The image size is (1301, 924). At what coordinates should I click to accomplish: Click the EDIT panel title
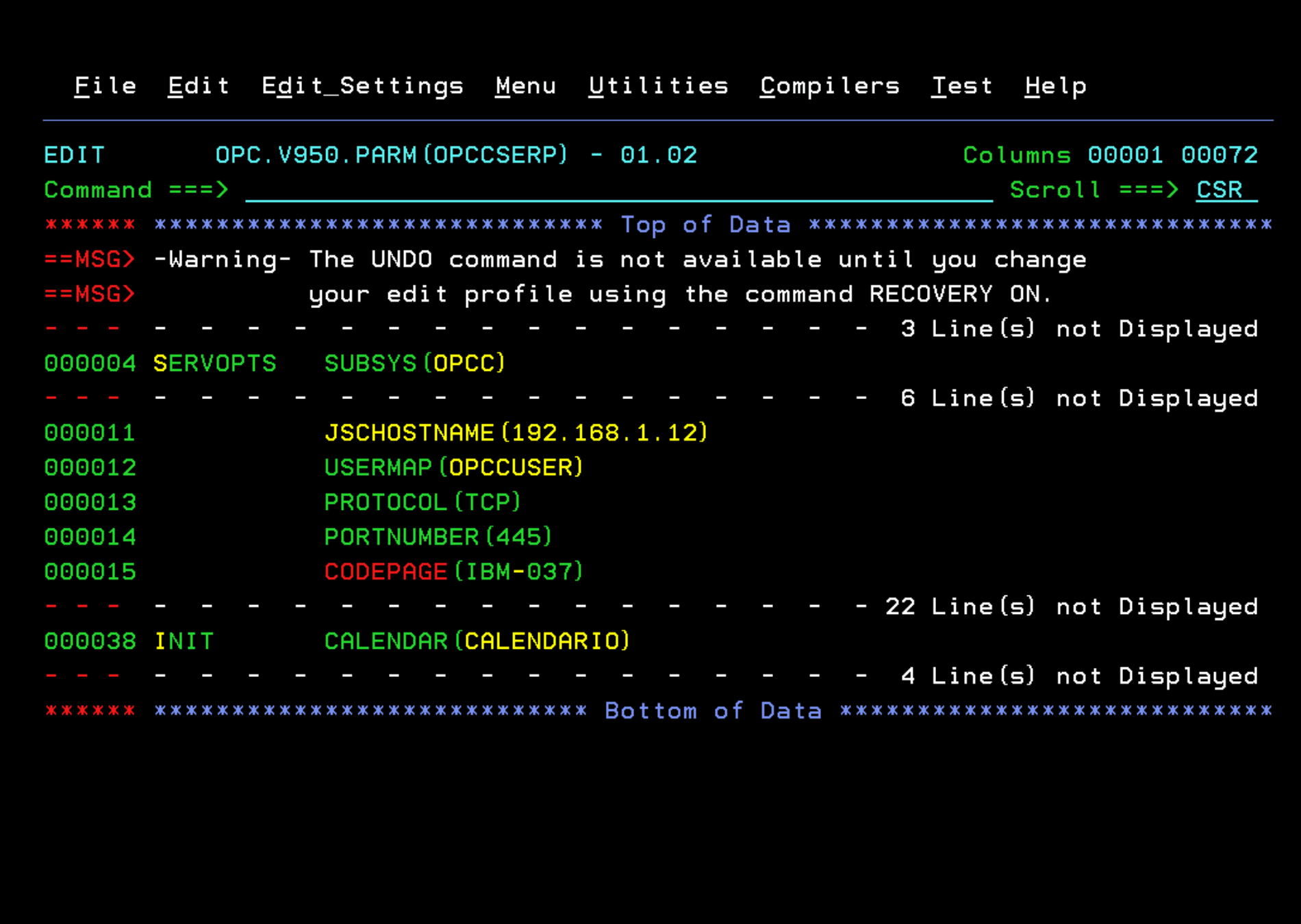coord(75,155)
